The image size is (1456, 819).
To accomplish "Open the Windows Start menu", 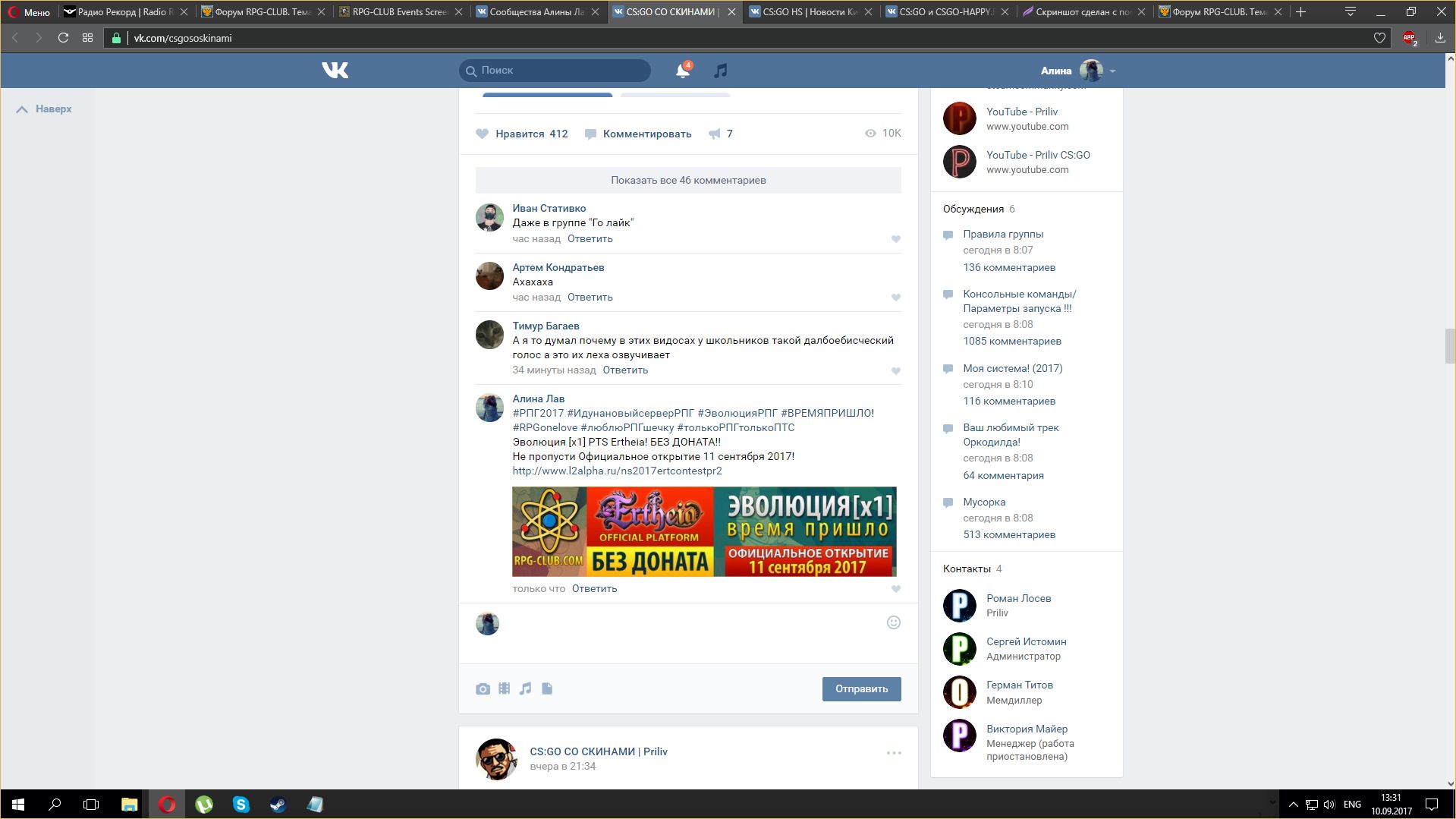I will point(18,805).
